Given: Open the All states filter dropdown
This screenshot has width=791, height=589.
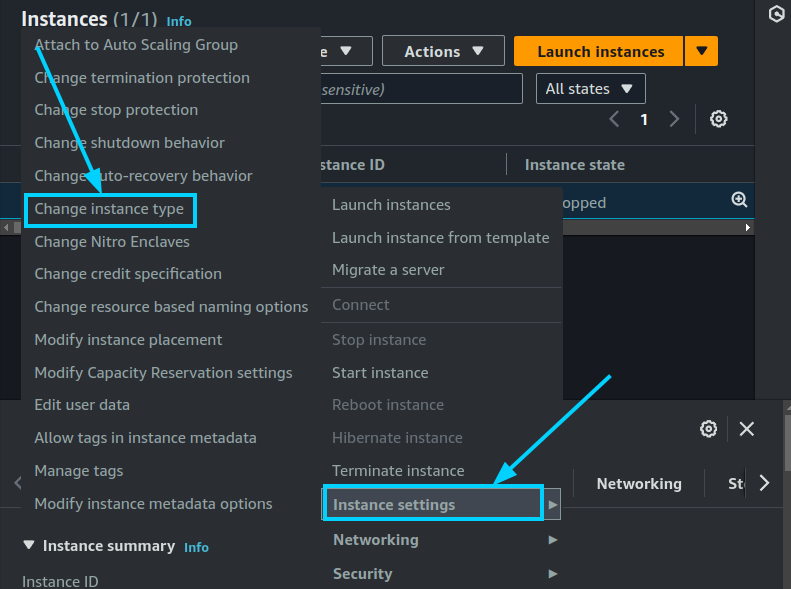Looking at the screenshot, I should [x=590, y=89].
